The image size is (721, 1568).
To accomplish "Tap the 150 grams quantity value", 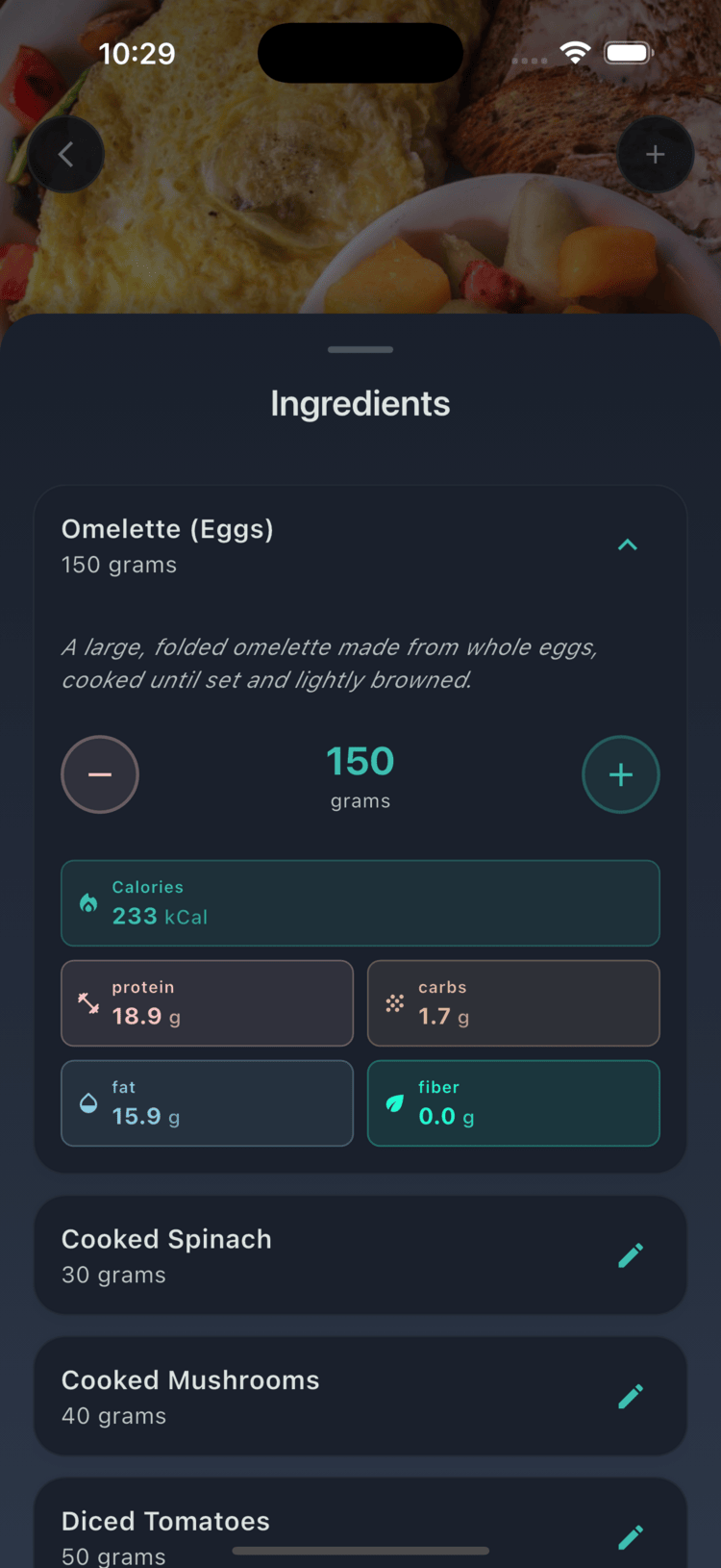I will pos(360,762).
